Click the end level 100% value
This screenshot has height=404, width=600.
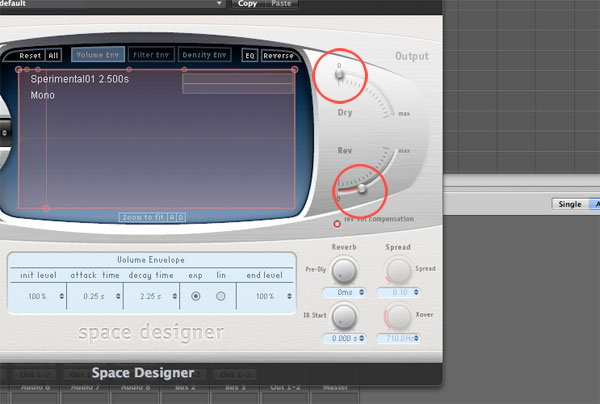(x=265, y=296)
